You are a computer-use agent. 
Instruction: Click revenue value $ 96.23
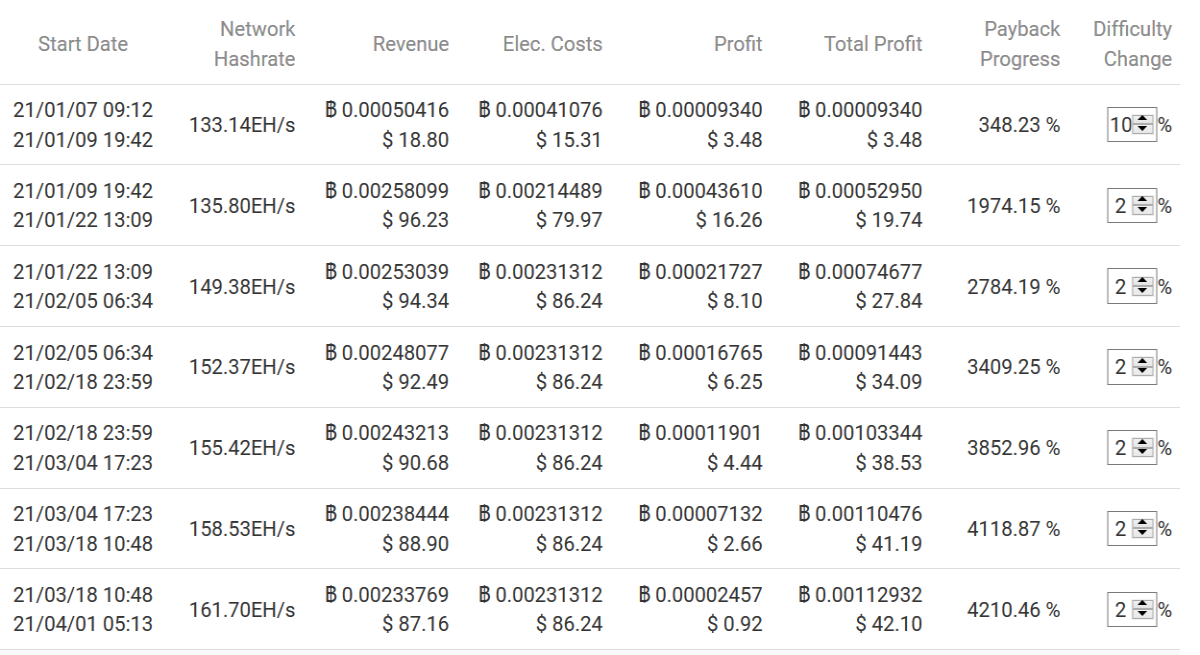click(415, 221)
